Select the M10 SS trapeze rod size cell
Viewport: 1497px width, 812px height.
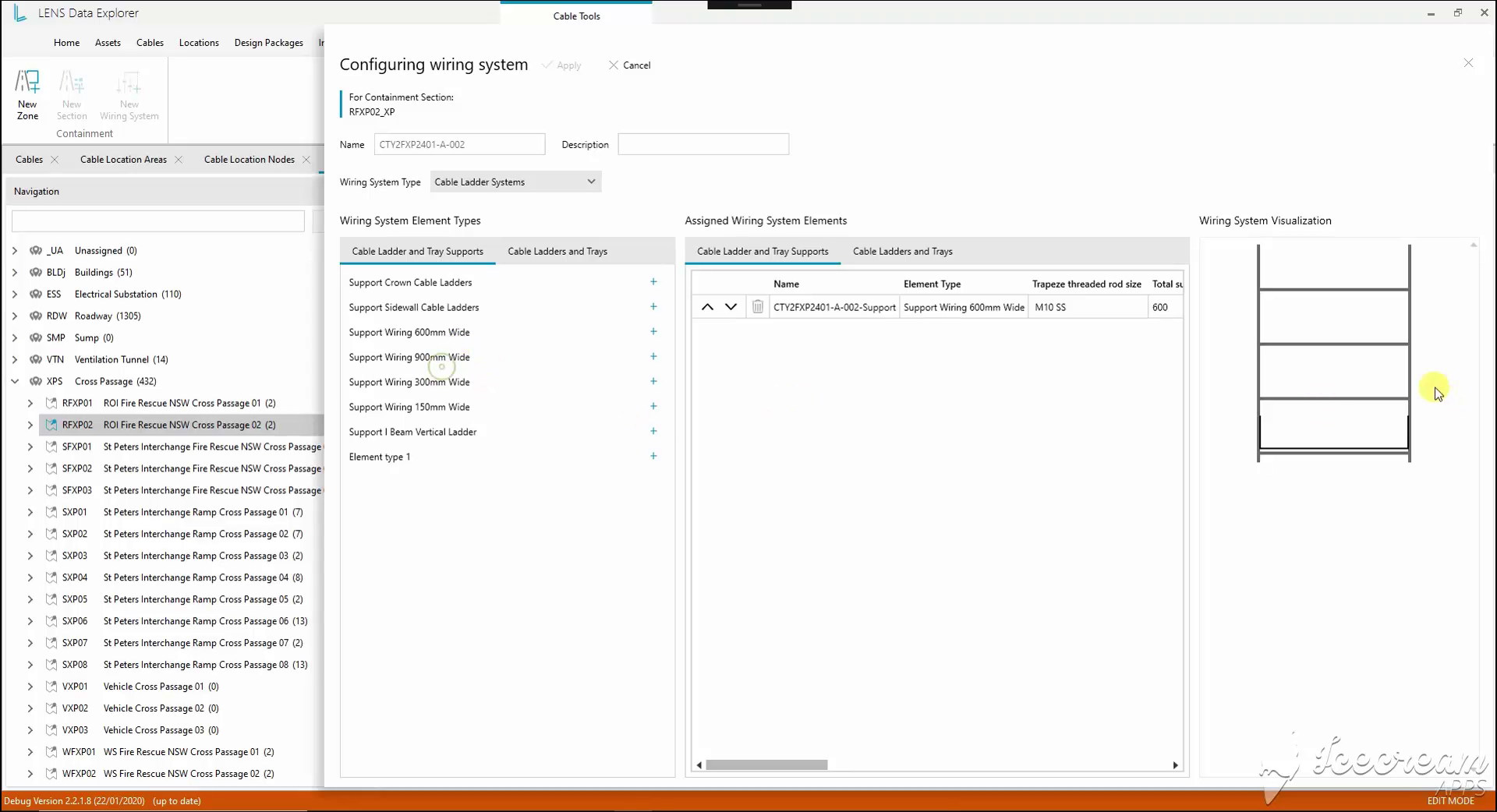coord(1088,307)
